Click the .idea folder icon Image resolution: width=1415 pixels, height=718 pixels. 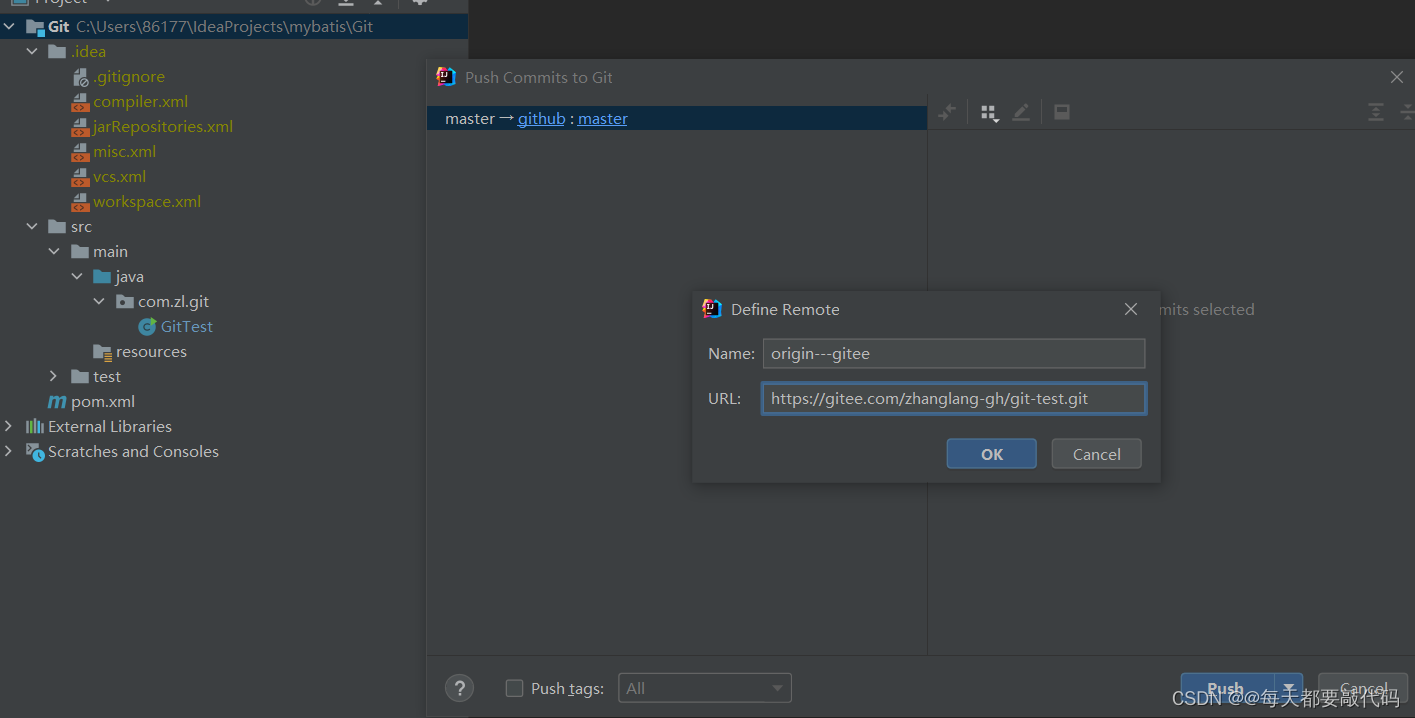pos(57,52)
